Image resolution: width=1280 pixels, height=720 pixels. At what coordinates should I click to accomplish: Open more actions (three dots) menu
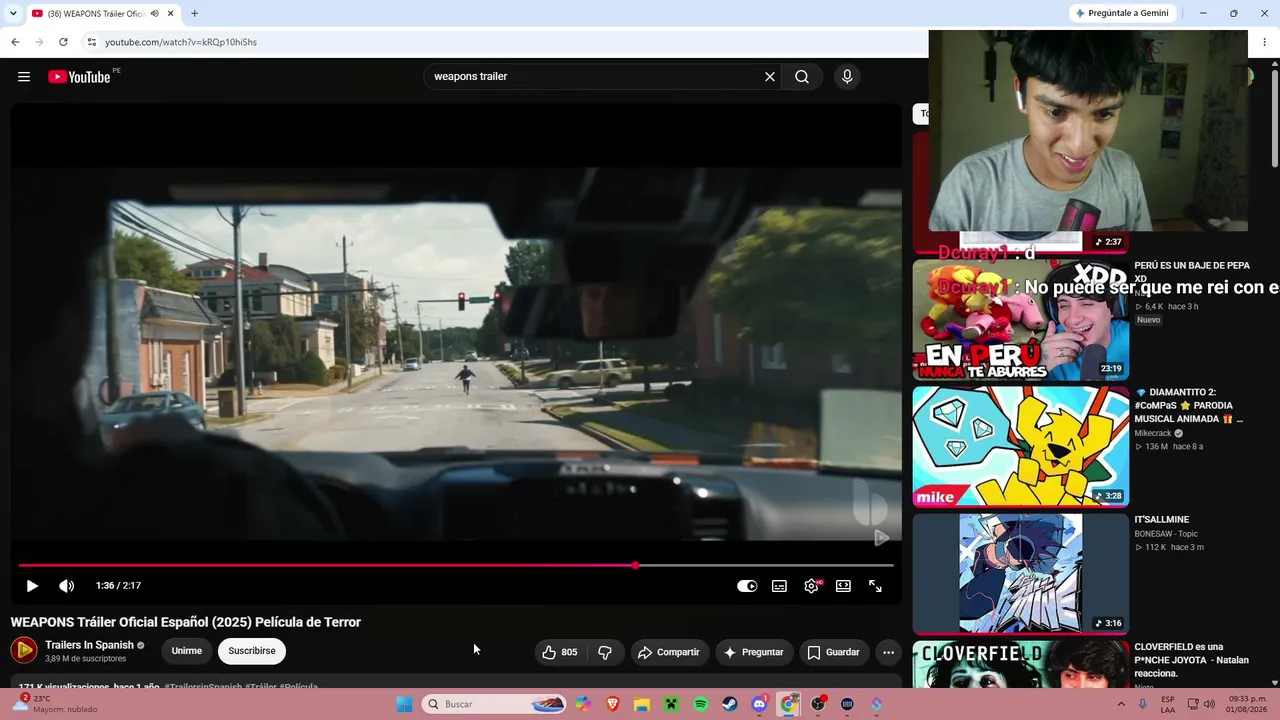[888, 652]
